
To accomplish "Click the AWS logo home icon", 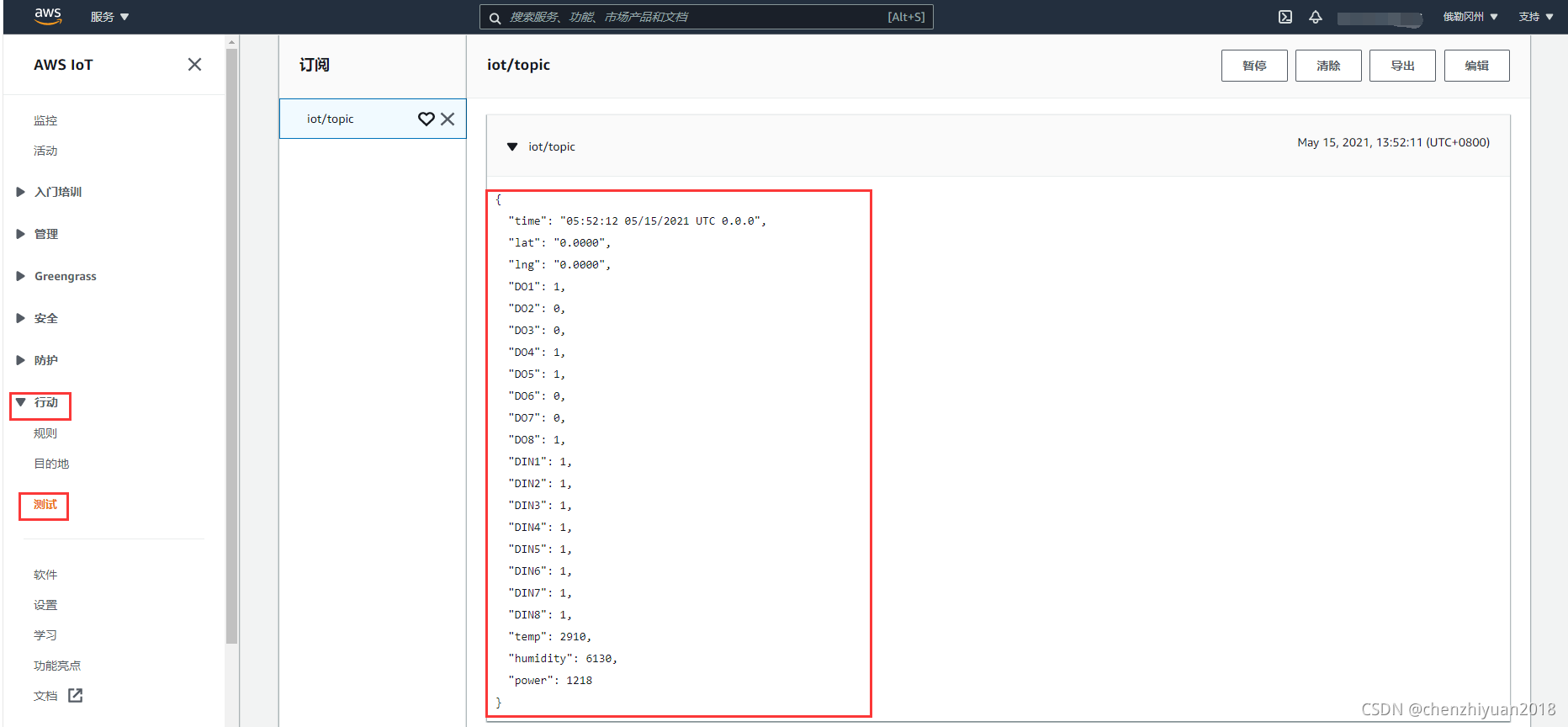I will coord(48,16).
